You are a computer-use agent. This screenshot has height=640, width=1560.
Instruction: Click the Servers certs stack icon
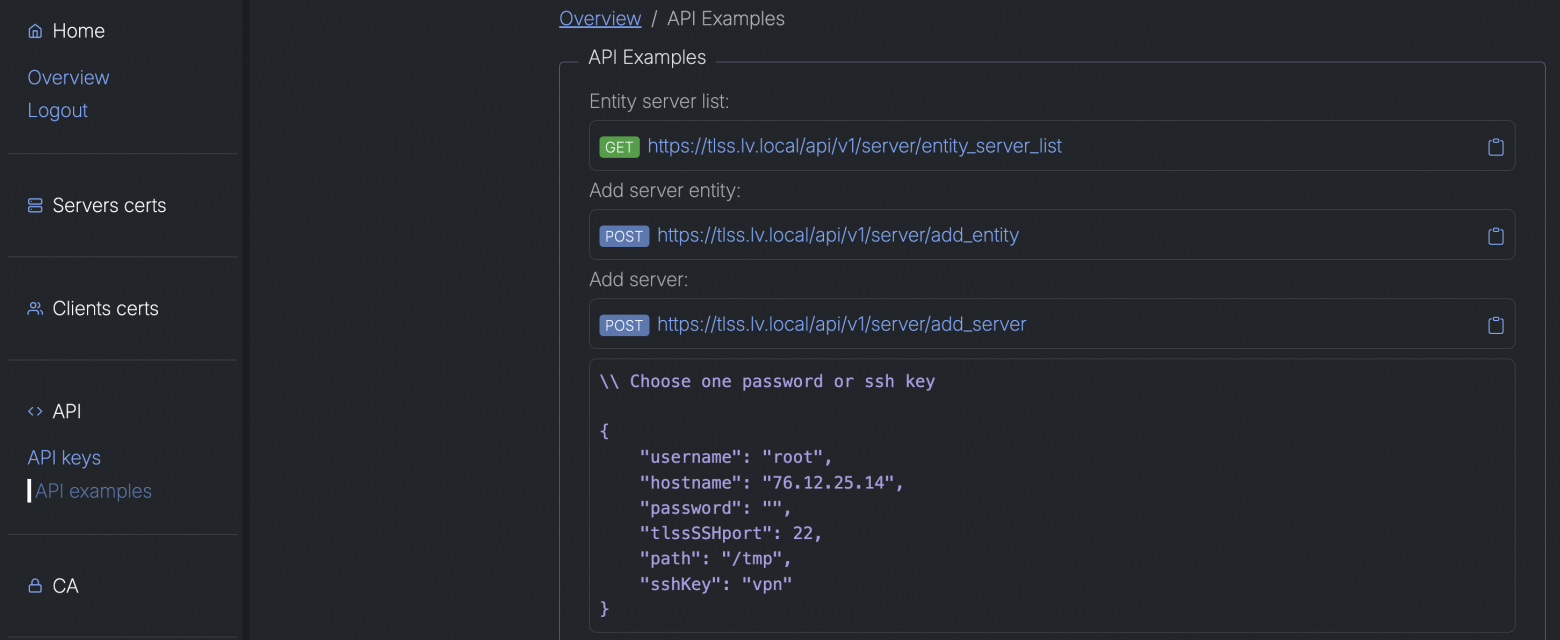[x=35, y=205]
